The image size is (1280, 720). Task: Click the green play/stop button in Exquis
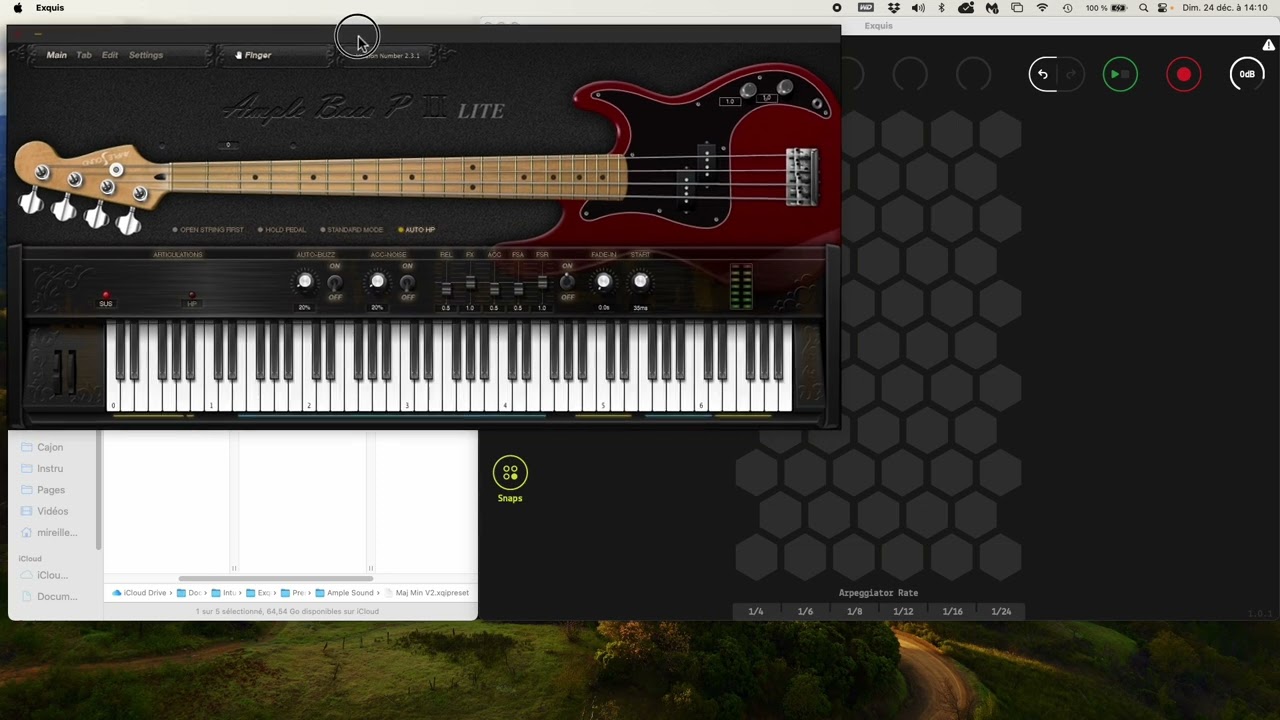[1120, 74]
